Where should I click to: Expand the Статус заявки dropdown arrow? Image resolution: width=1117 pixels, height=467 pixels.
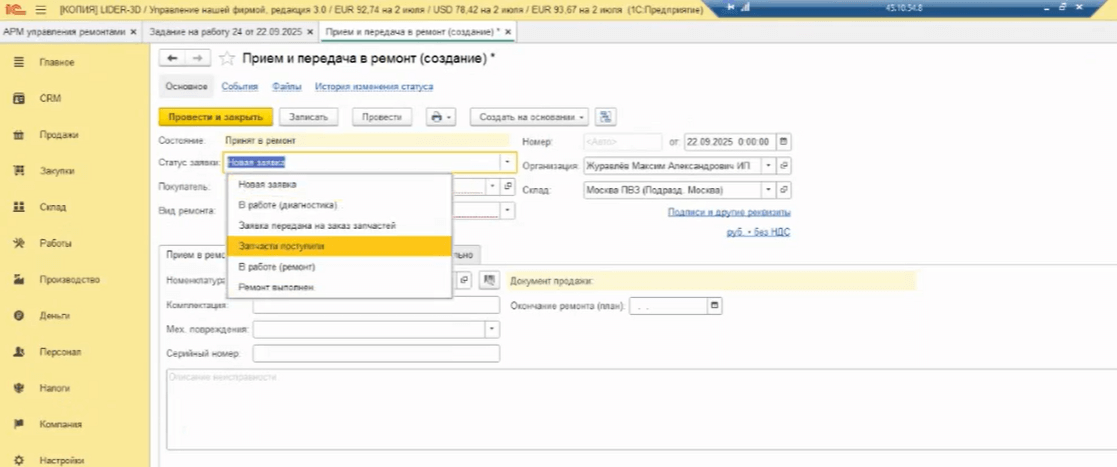tap(507, 162)
